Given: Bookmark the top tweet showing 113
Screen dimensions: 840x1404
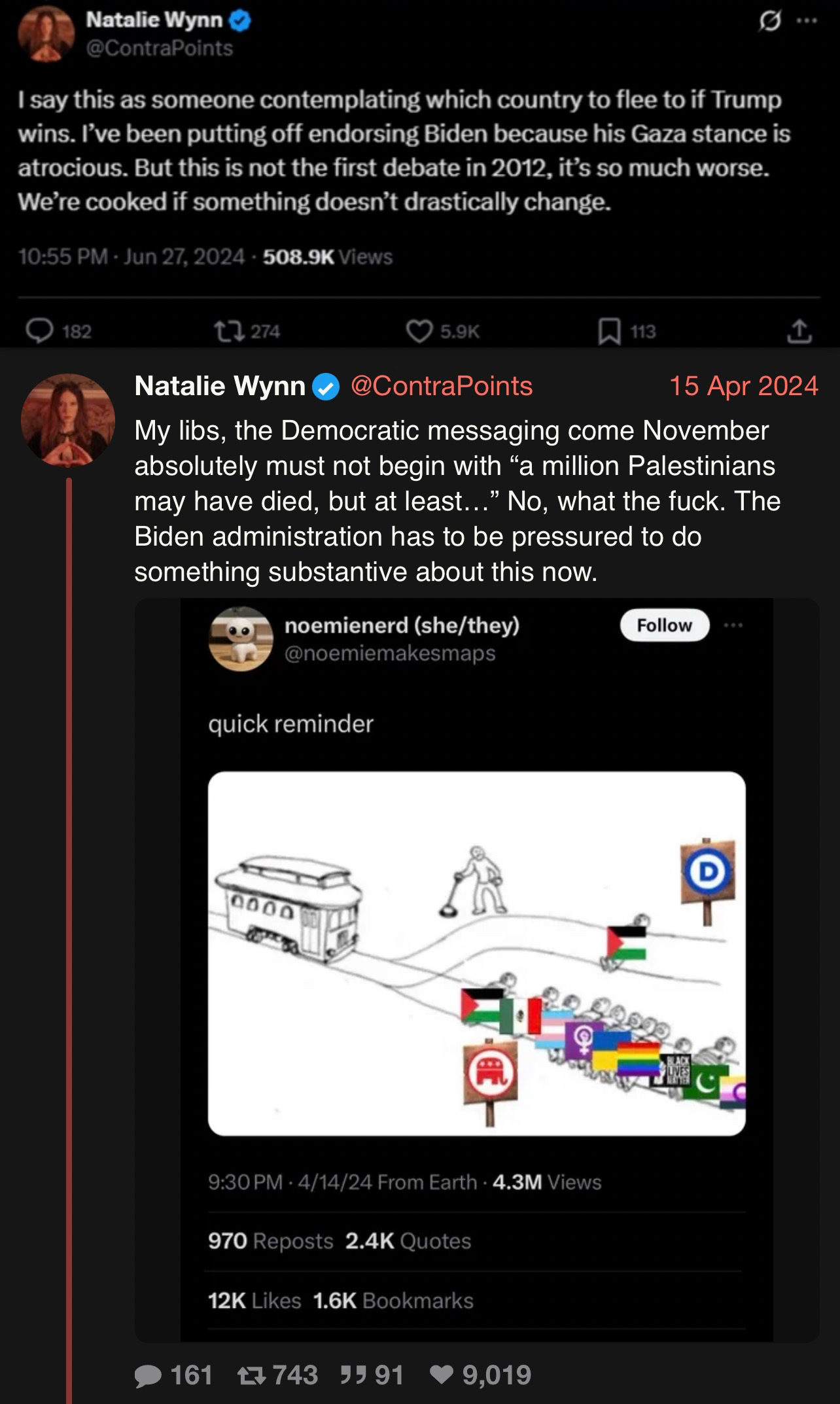Looking at the screenshot, I should click(x=609, y=331).
